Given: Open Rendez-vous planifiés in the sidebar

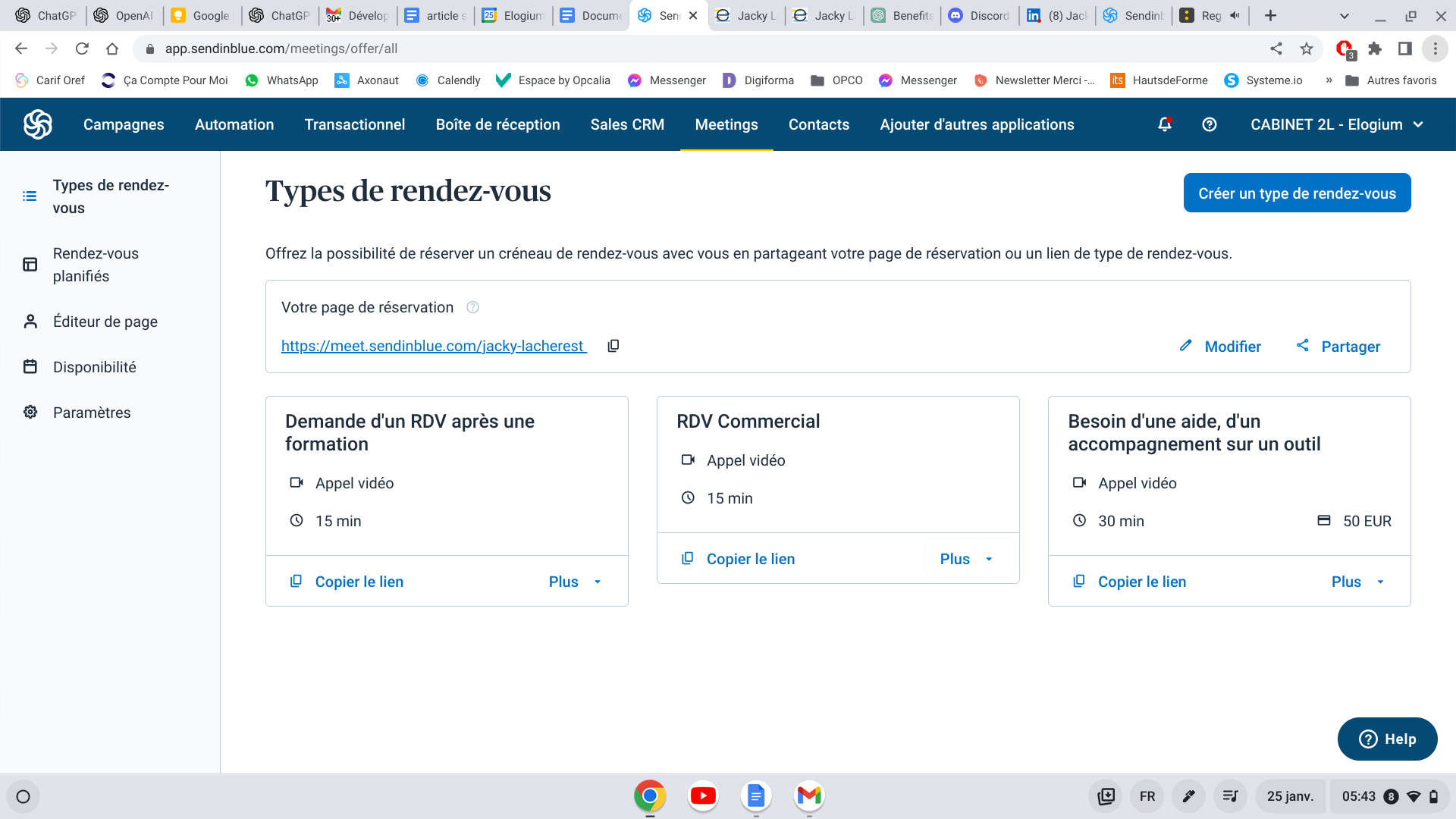Looking at the screenshot, I should (x=96, y=265).
